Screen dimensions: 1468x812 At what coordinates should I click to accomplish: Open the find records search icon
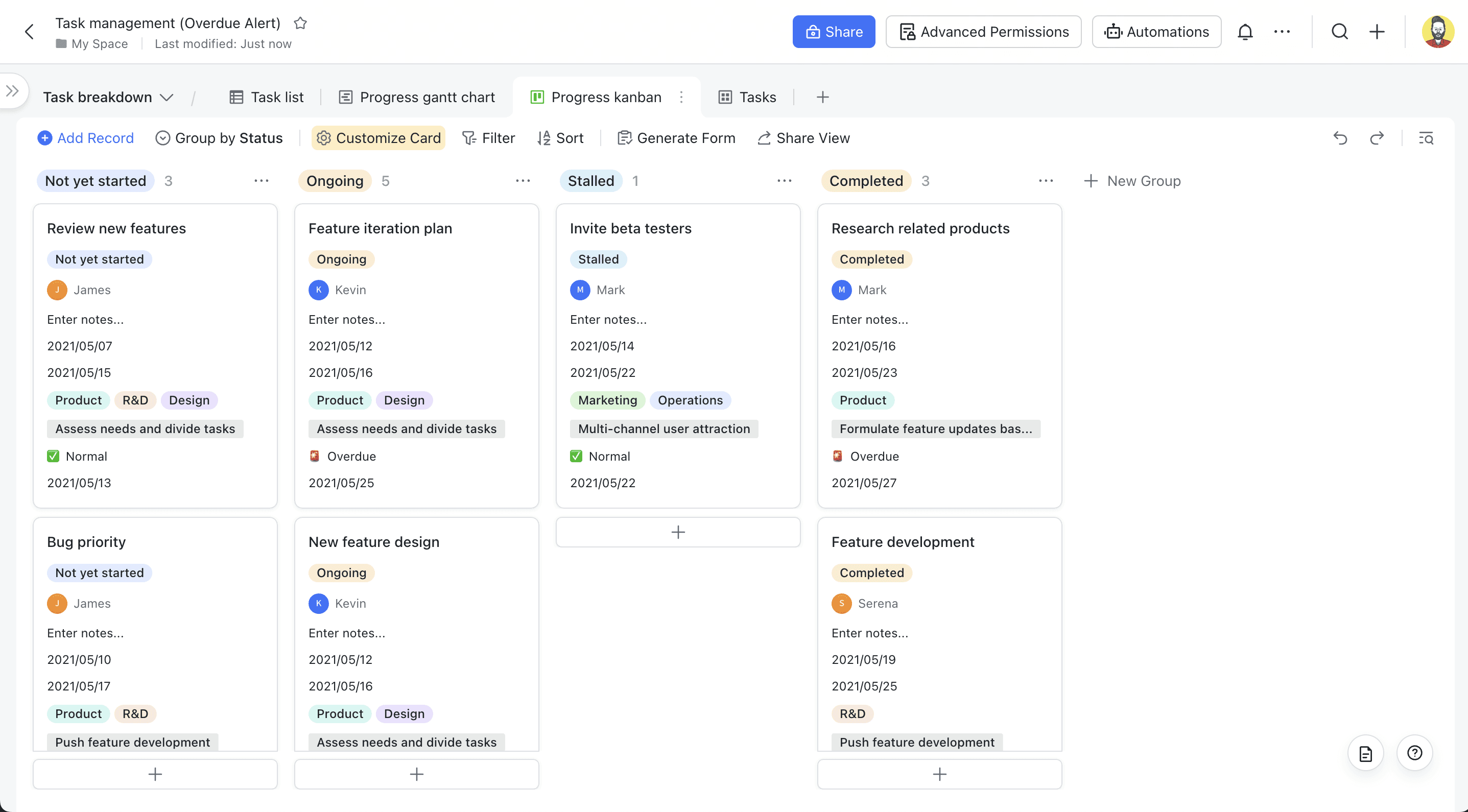(x=1426, y=138)
